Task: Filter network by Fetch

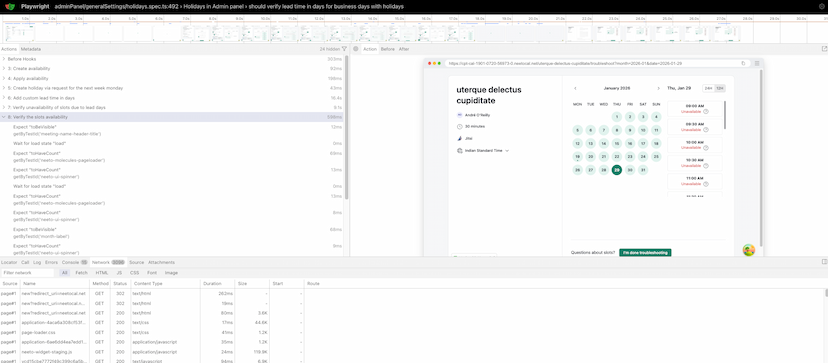Action: tap(81, 273)
